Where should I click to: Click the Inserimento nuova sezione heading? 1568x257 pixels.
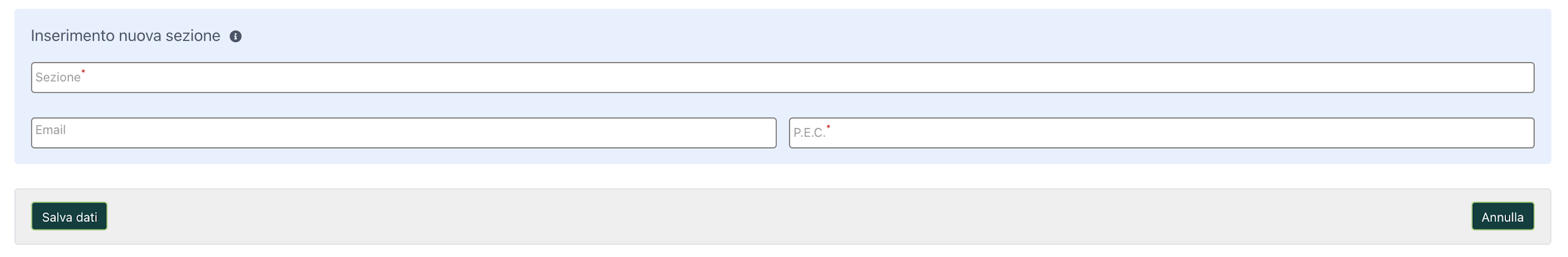125,36
